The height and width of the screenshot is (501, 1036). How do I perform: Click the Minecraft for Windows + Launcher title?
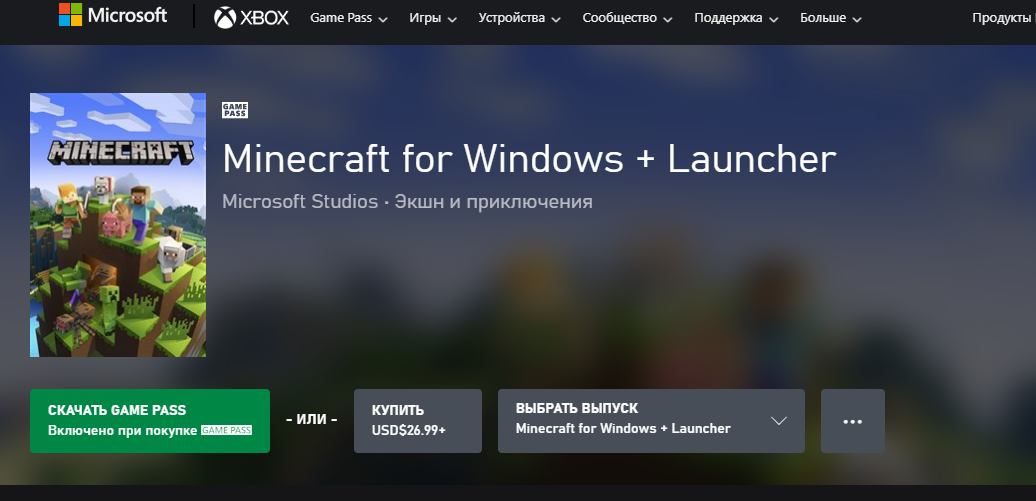529,159
